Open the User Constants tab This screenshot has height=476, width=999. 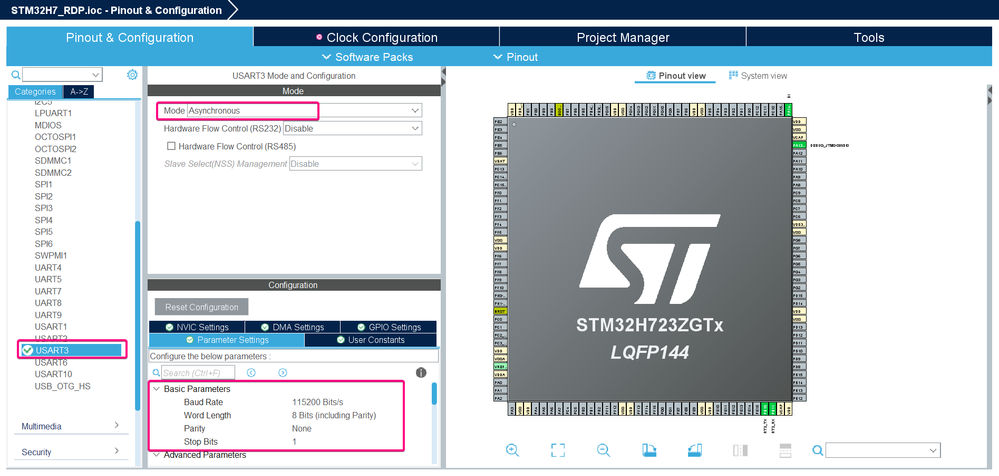pos(371,340)
